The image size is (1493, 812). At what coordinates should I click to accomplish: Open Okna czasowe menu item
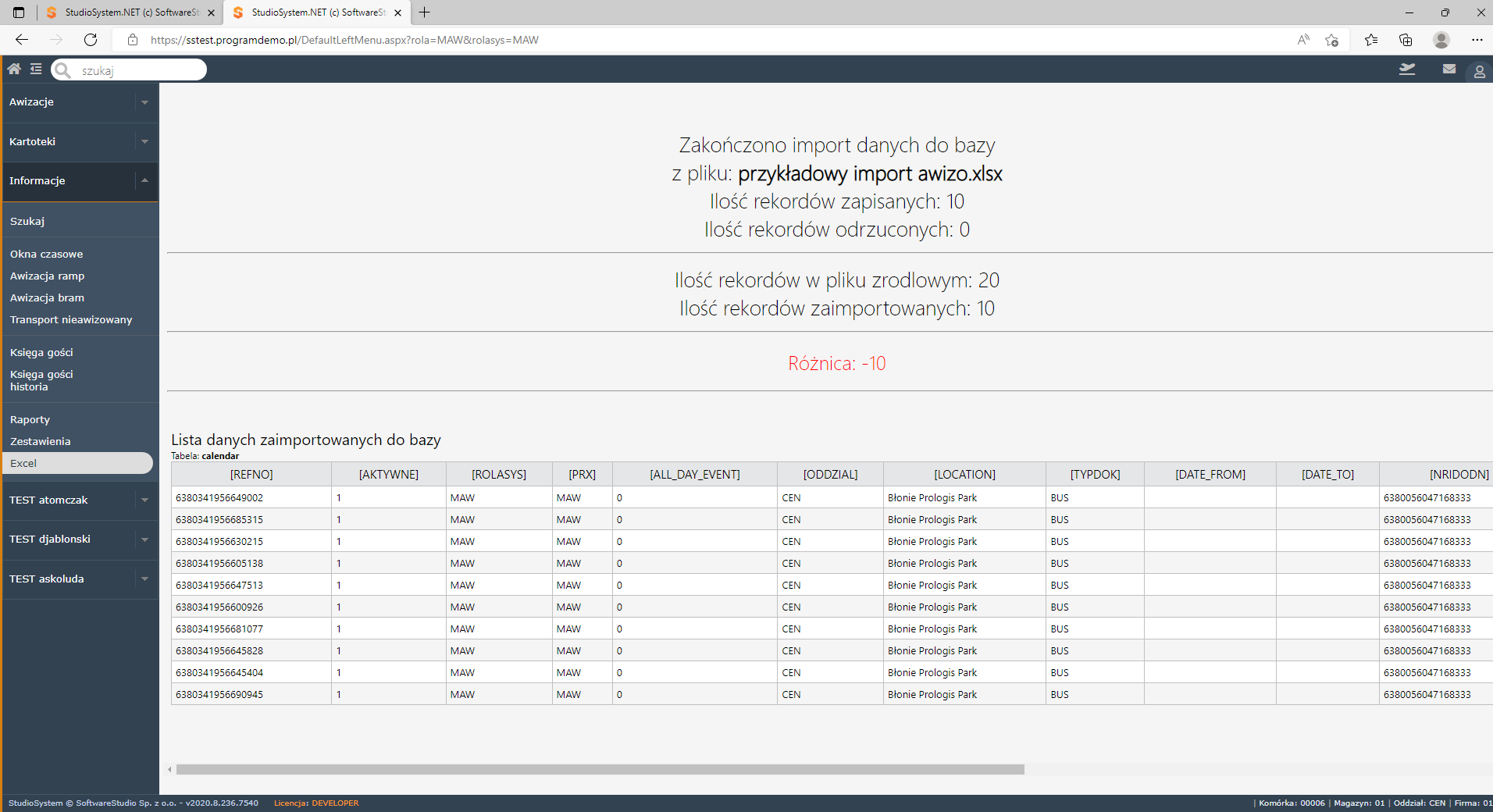pyautogui.click(x=46, y=254)
